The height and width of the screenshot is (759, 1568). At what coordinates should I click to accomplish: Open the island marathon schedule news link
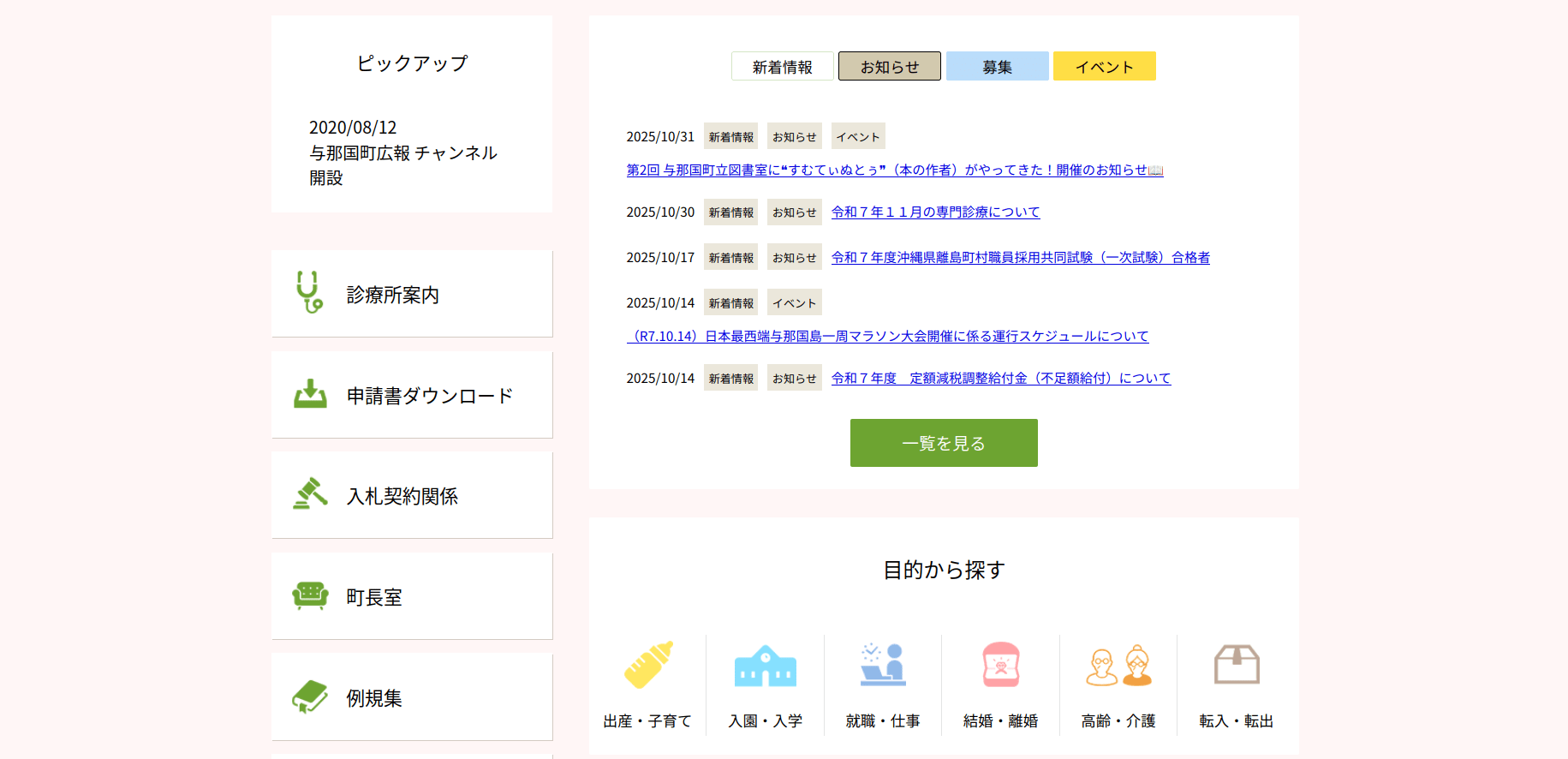887,337
